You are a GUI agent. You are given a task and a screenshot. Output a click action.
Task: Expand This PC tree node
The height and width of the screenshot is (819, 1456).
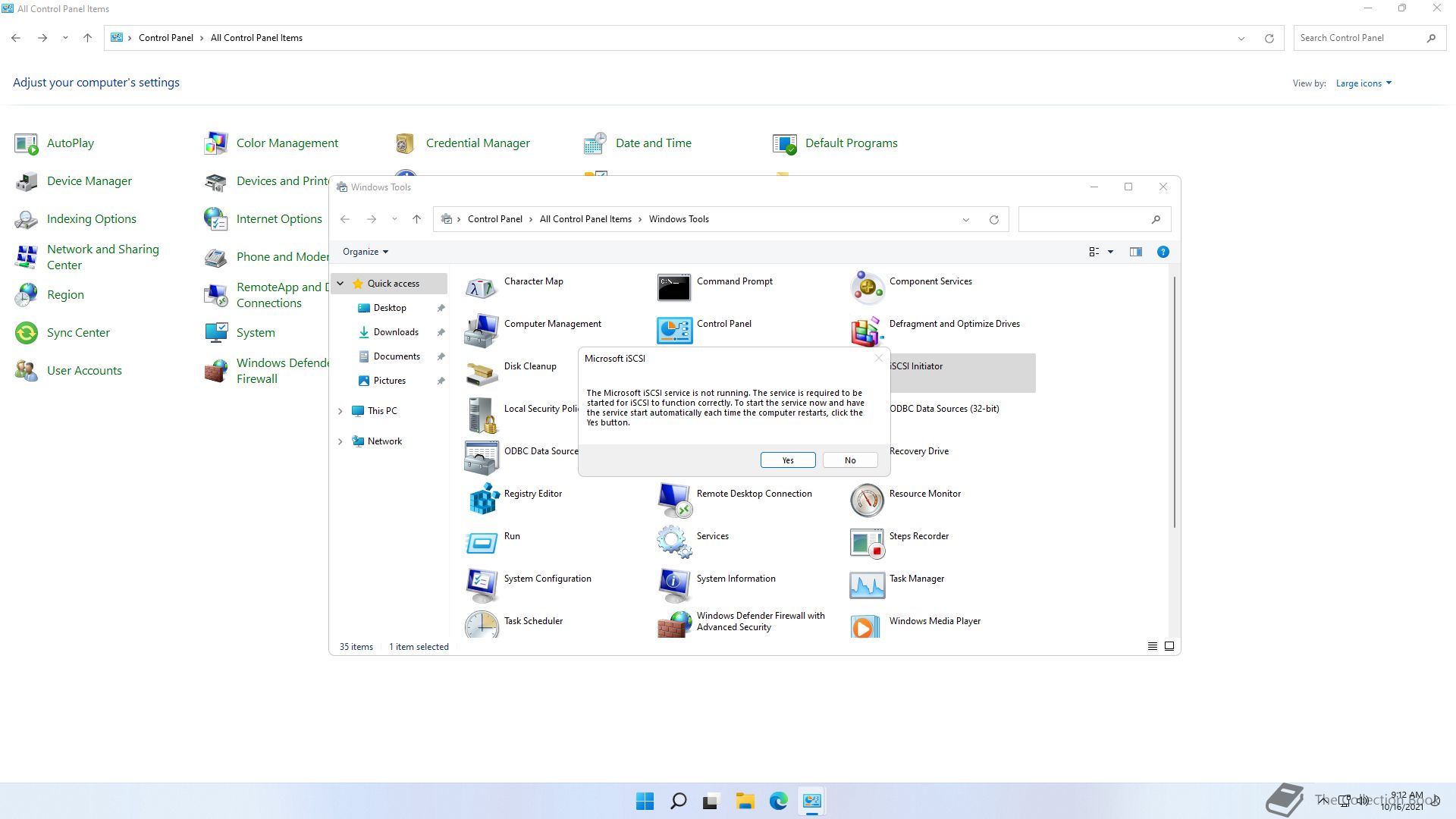340,411
